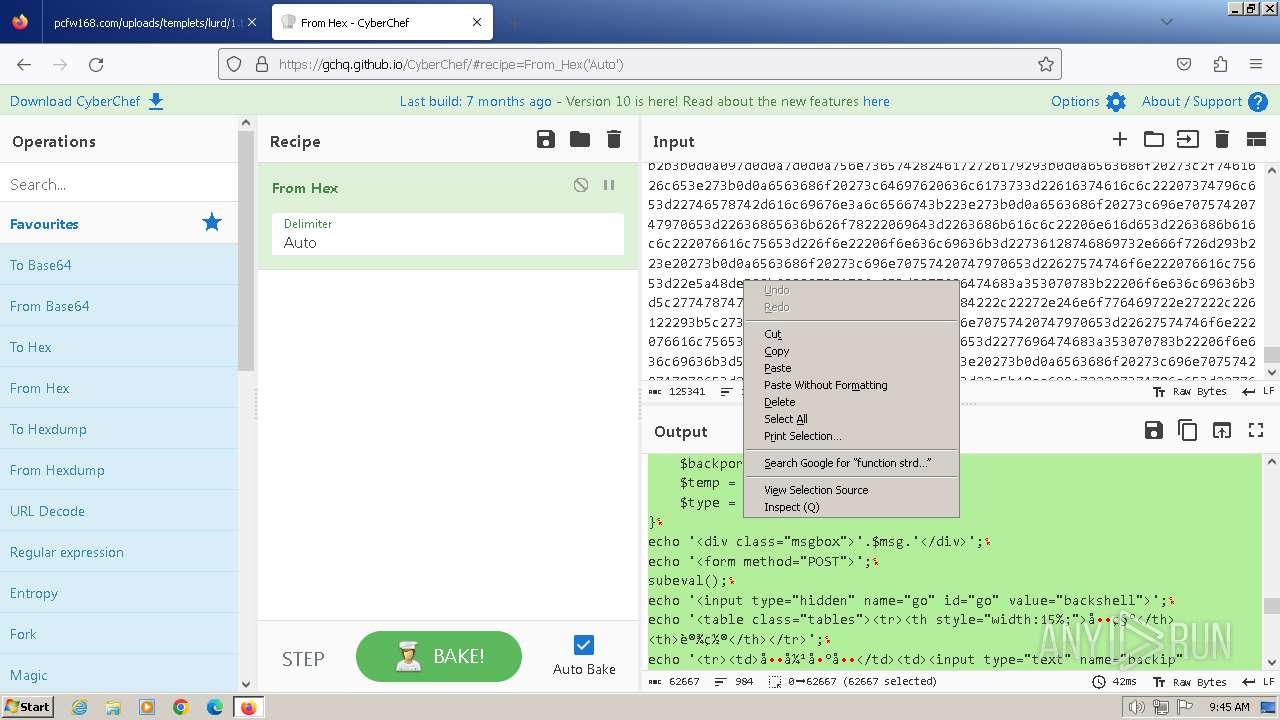
Task: Open input character encoding Raw Bytes selector
Action: pyautogui.click(x=1190, y=392)
